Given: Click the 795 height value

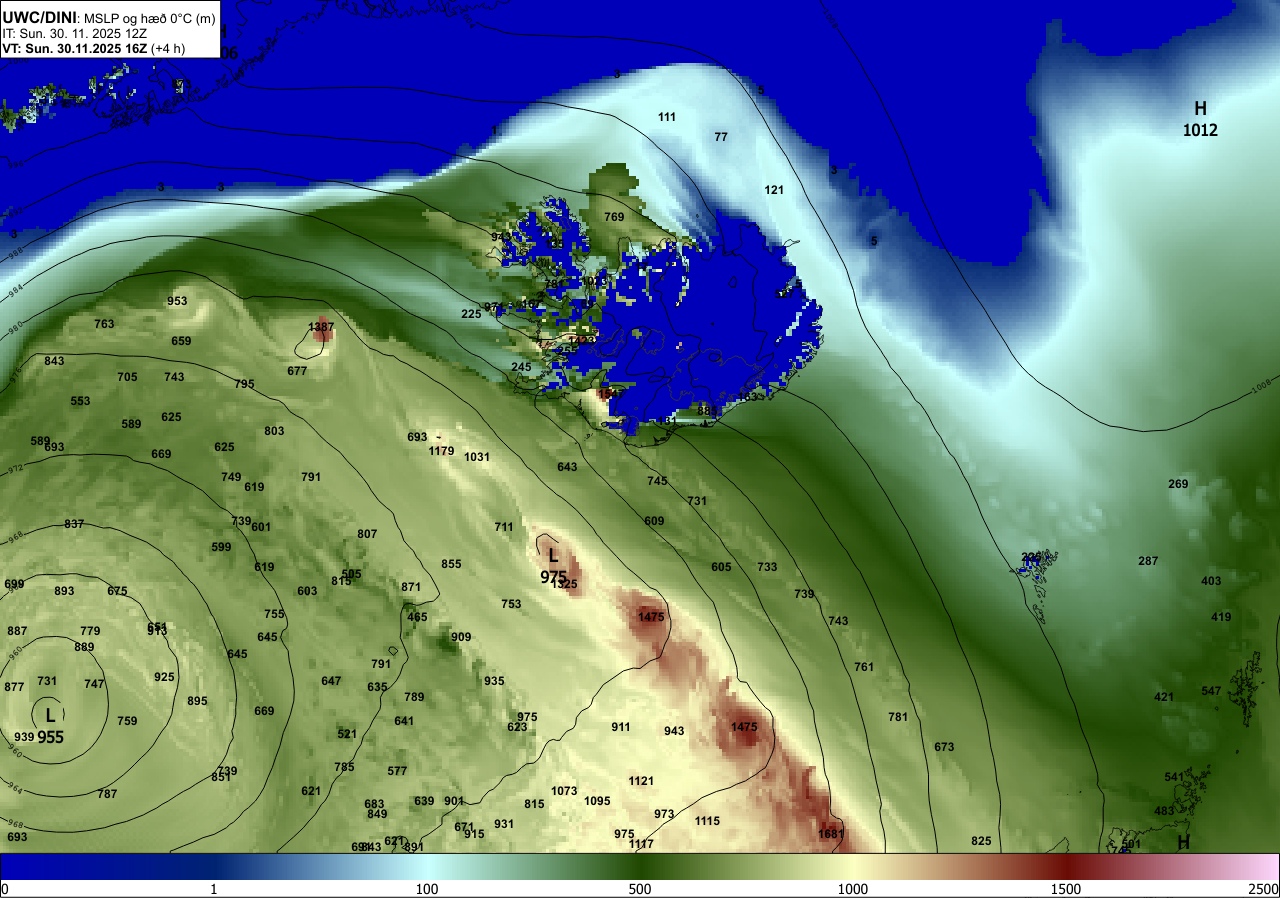Looking at the screenshot, I should pyautogui.click(x=244, y=384).
